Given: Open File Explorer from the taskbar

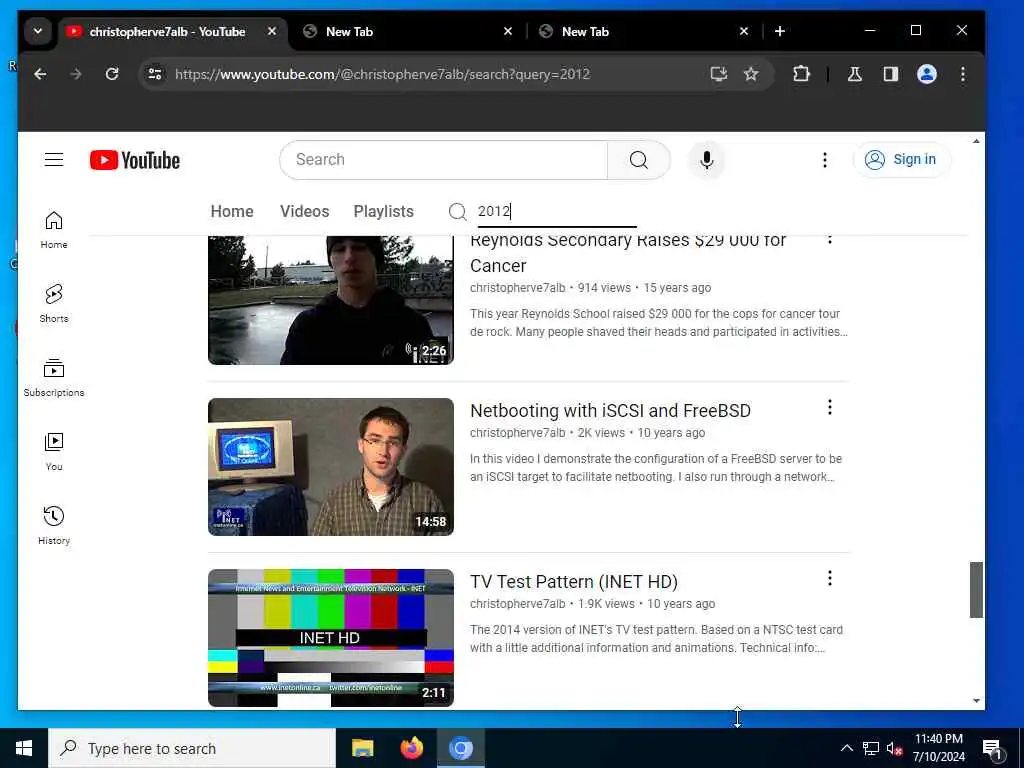Looking at the screenshot, I should click(362, 748).
